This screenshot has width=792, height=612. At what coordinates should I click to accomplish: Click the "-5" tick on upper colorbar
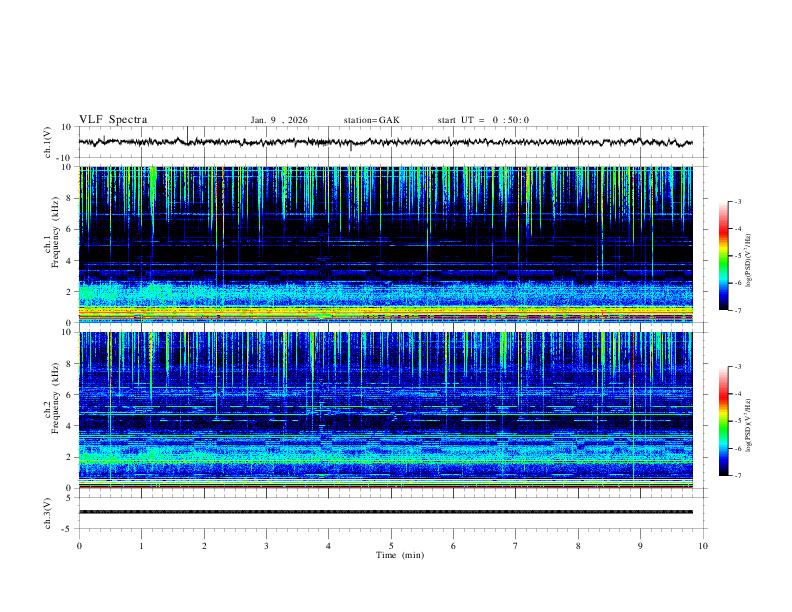737,256
